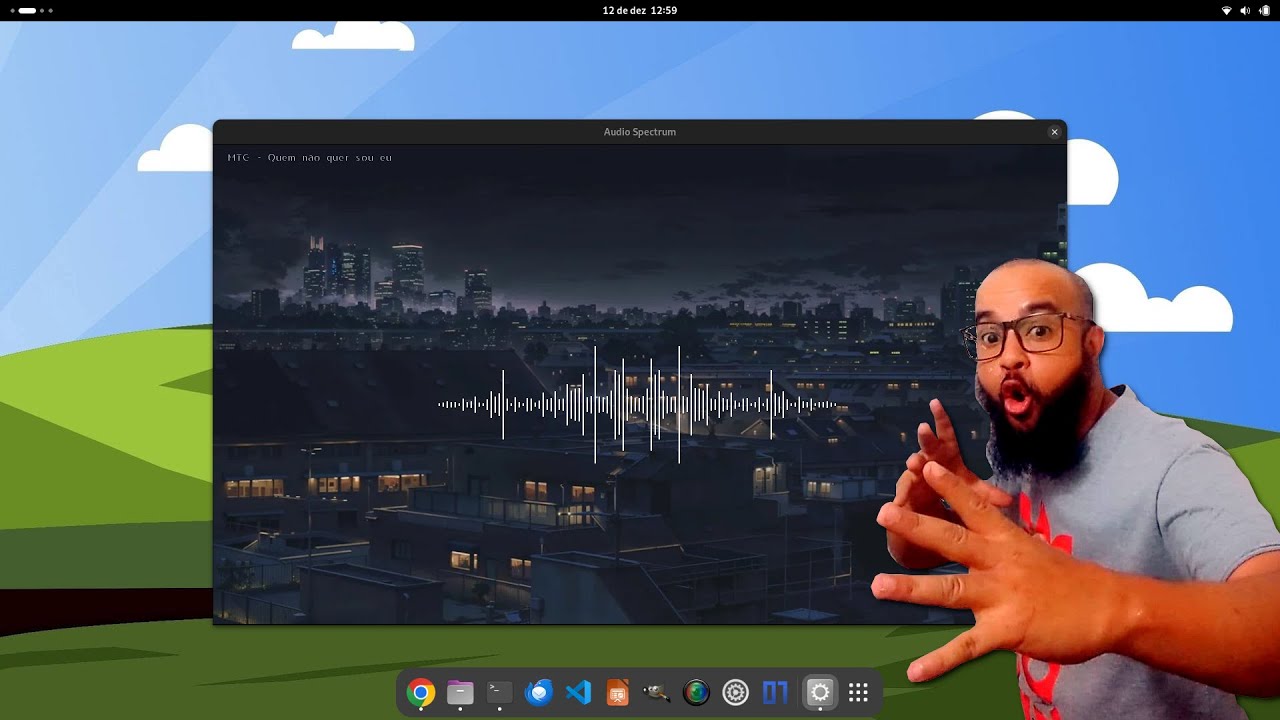This screenshot has width=1280, height=720.
Task: Open the camera lens app in the dock
Action: tap(696, 693)
